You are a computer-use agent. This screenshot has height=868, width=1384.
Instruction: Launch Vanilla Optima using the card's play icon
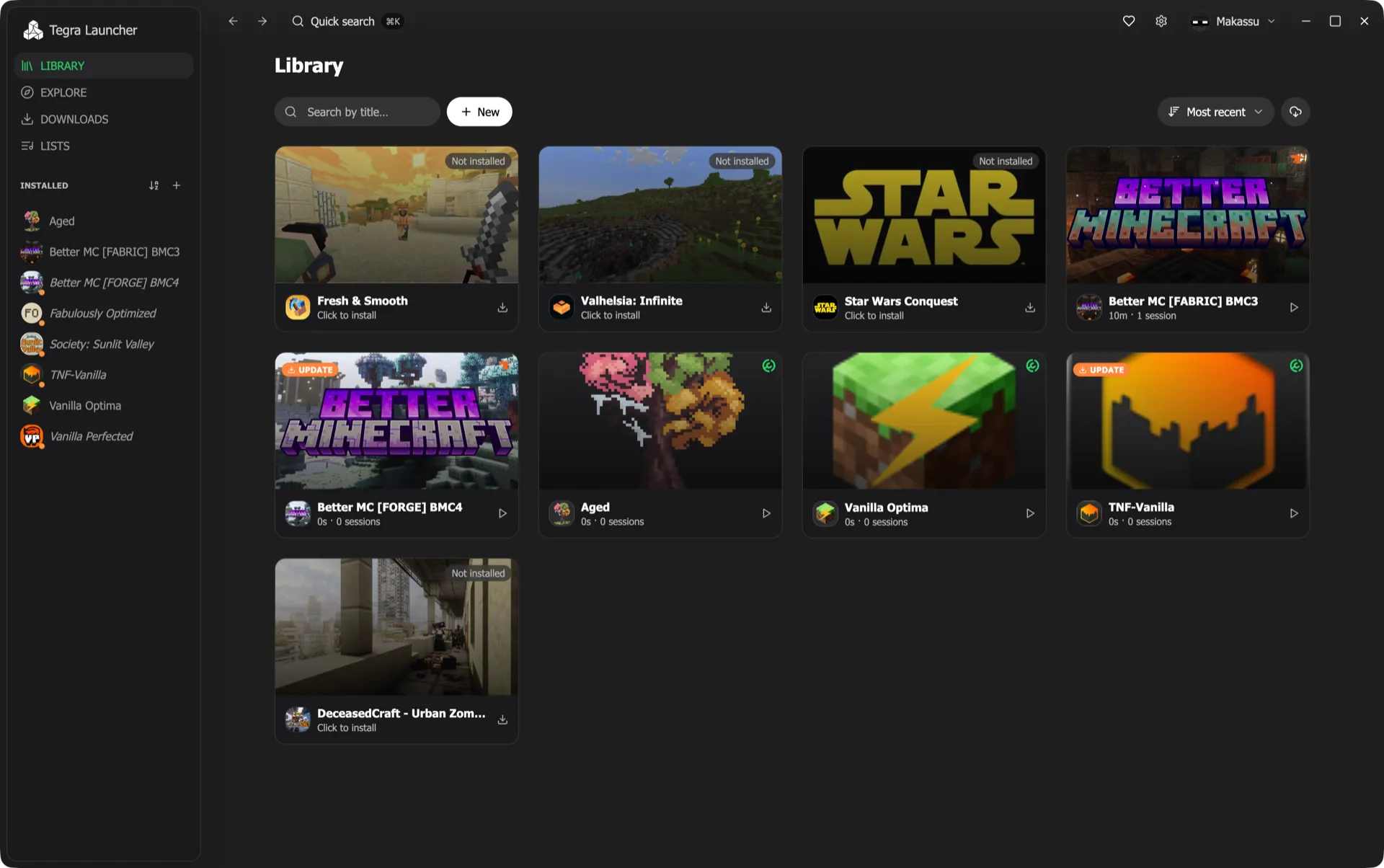[1030, 514]
